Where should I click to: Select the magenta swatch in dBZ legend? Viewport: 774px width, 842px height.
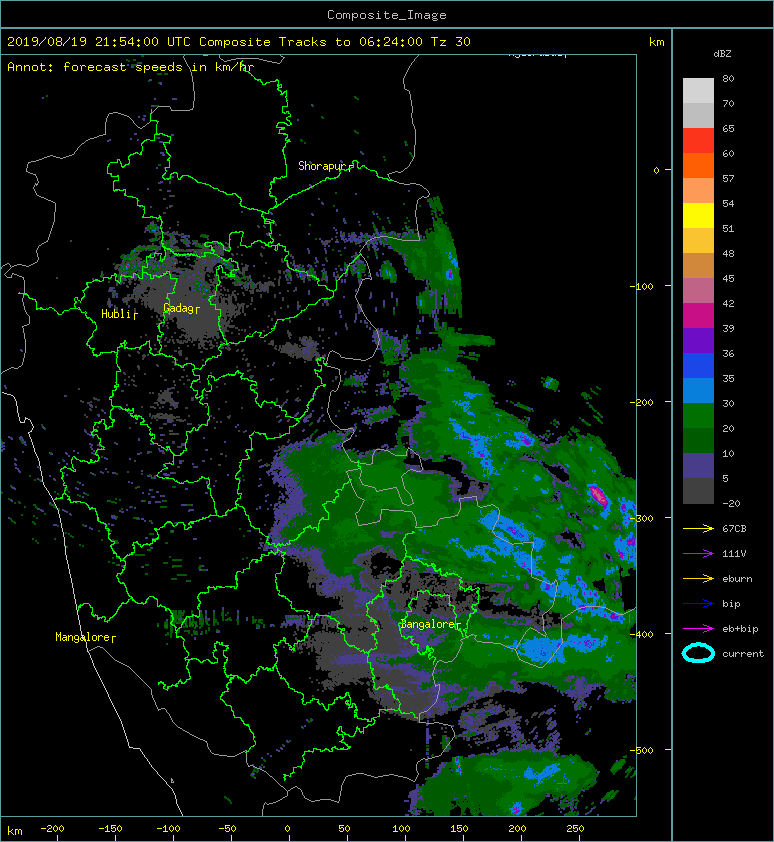coord(698,316)
